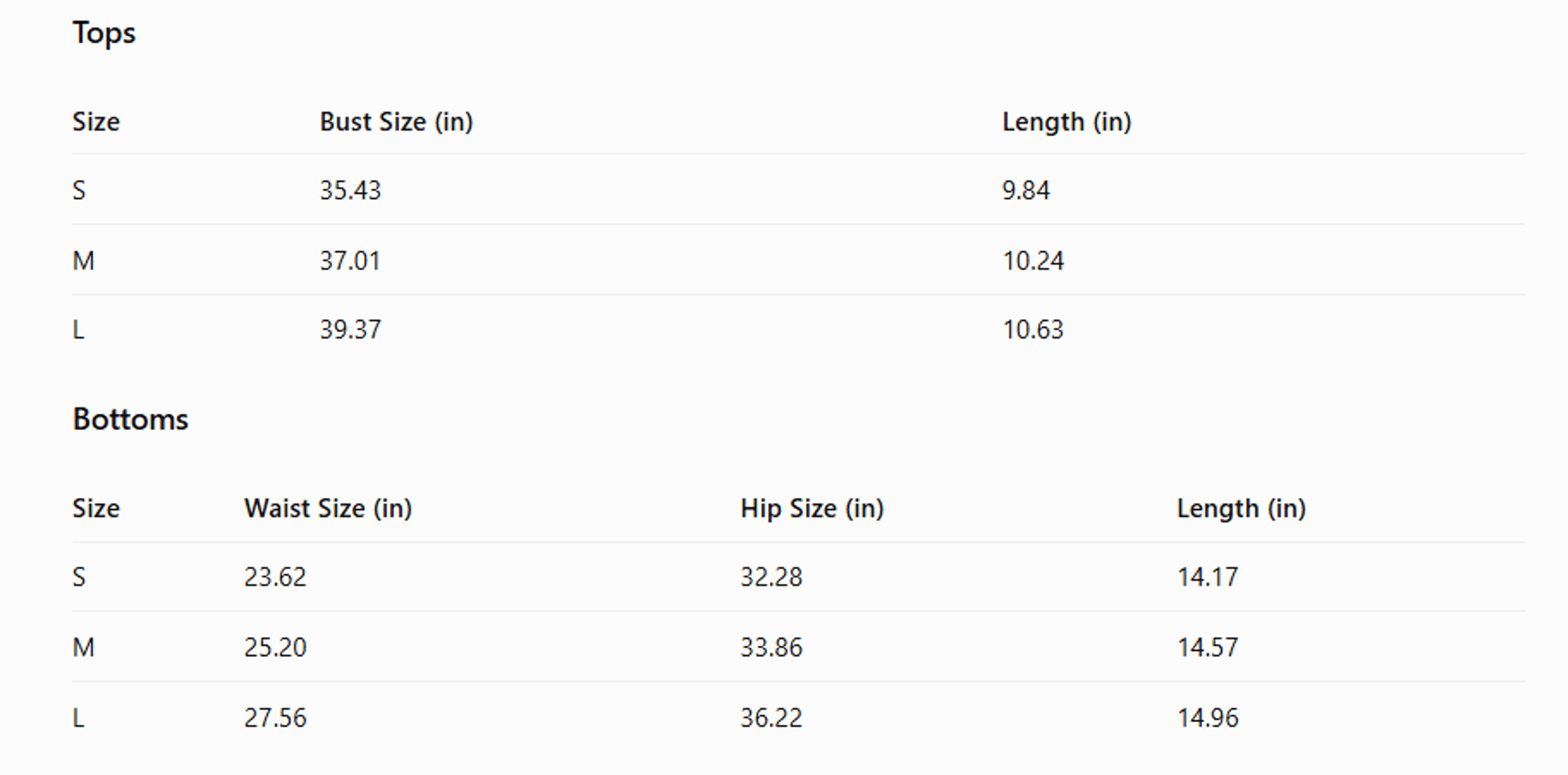
Task: Click hip size value 33.86
Action: pyautogui.click(x=771, y=648)
